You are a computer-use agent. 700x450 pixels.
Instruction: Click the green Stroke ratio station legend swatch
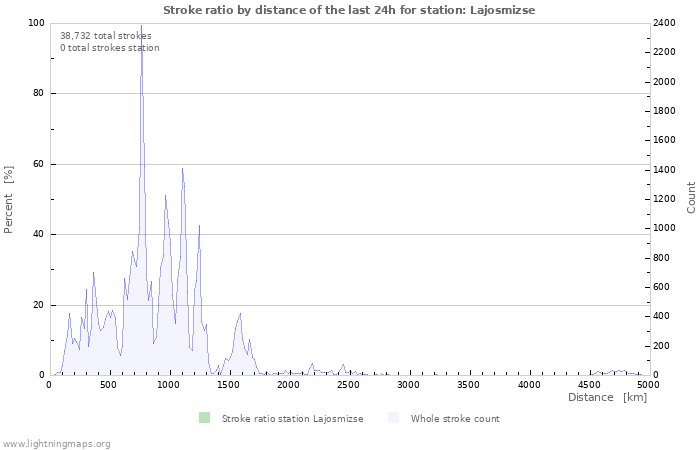pos(204,418)
